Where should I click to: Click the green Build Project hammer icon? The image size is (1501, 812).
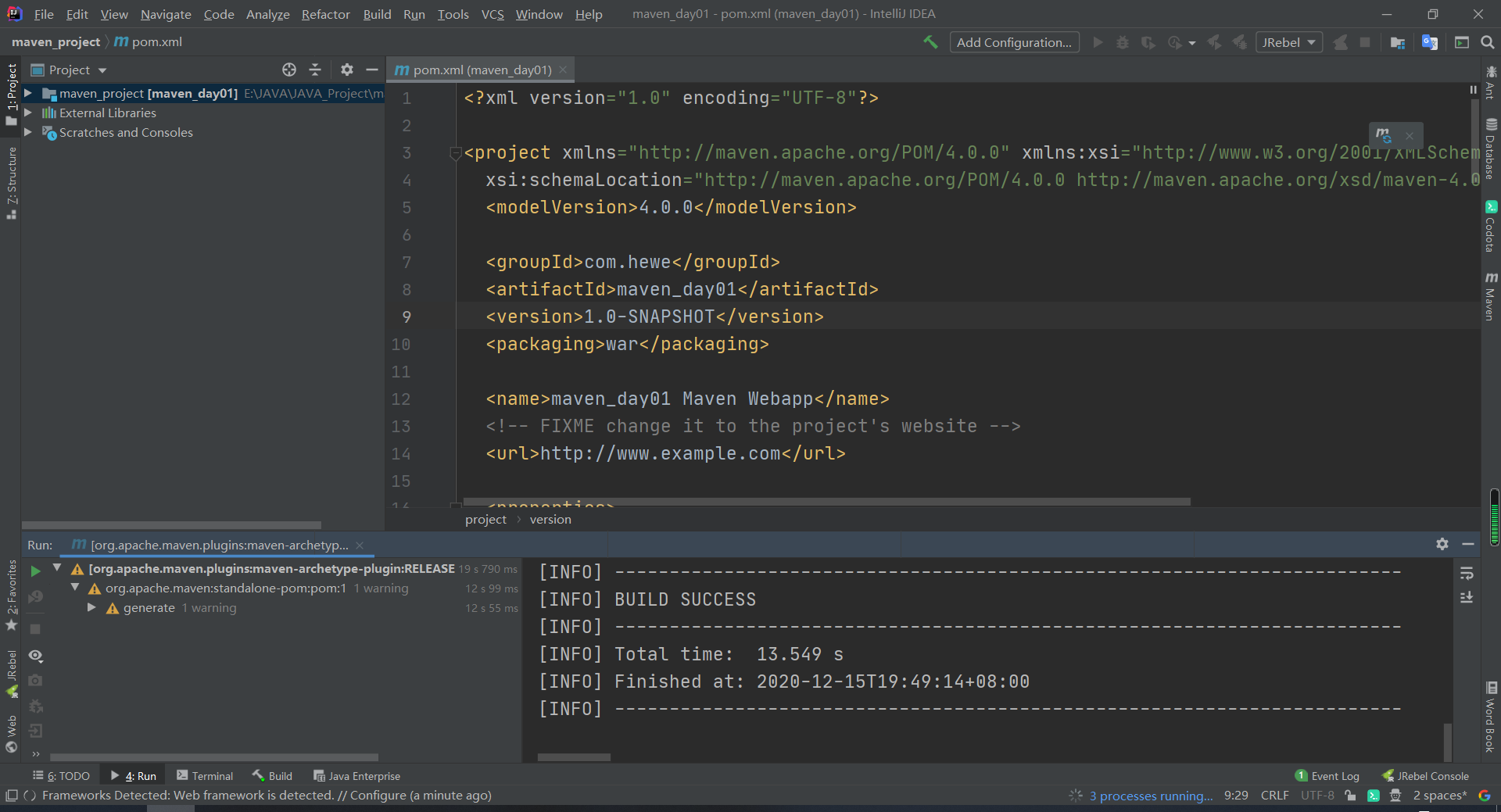coord(930,42)
